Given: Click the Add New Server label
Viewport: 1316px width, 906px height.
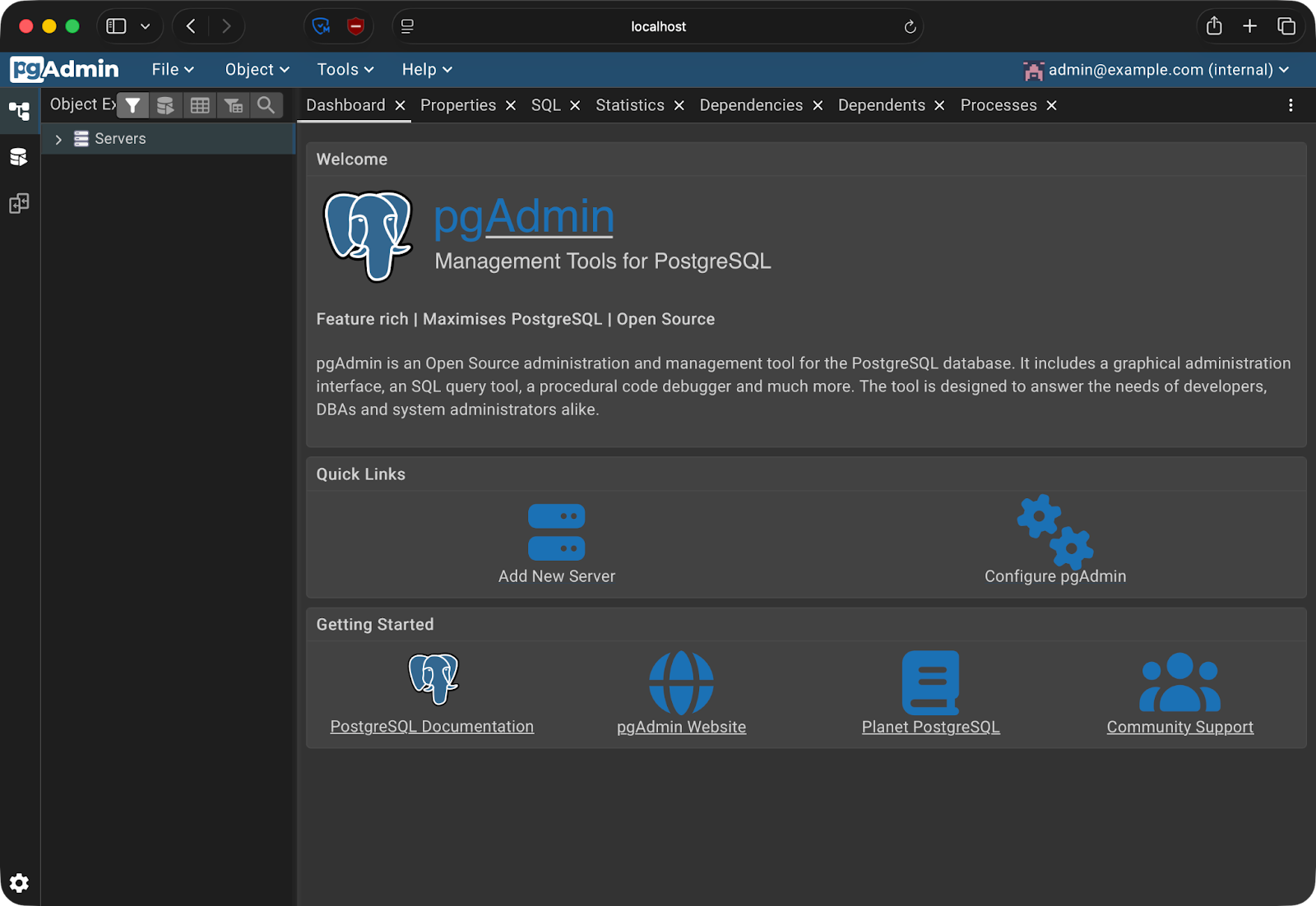Looking at the screenshot, I should tap(557, 576).
